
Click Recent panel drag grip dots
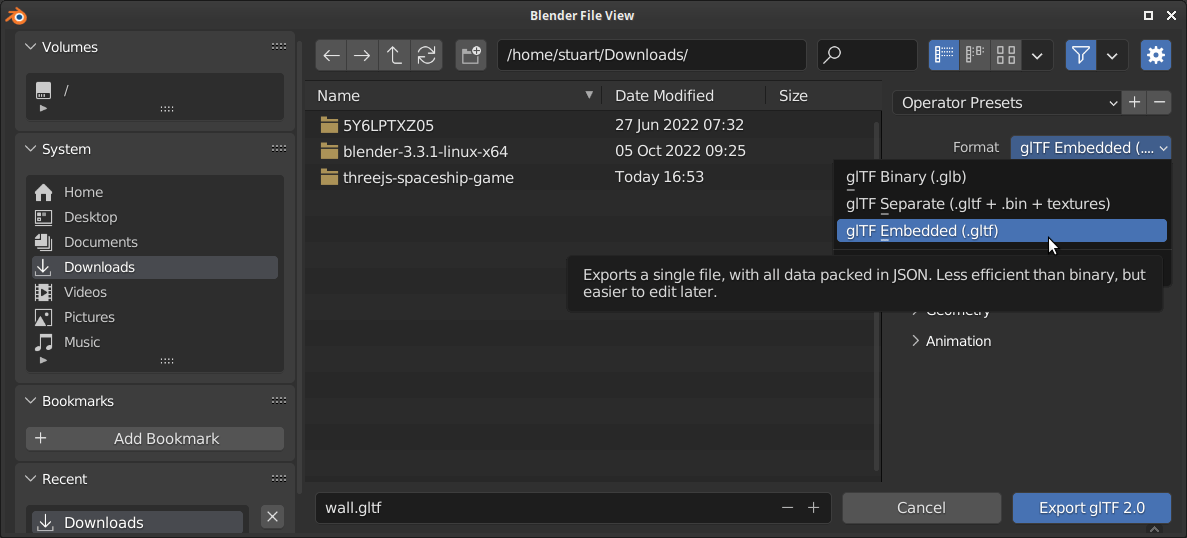pyautogui.click(x=279, y=479)
